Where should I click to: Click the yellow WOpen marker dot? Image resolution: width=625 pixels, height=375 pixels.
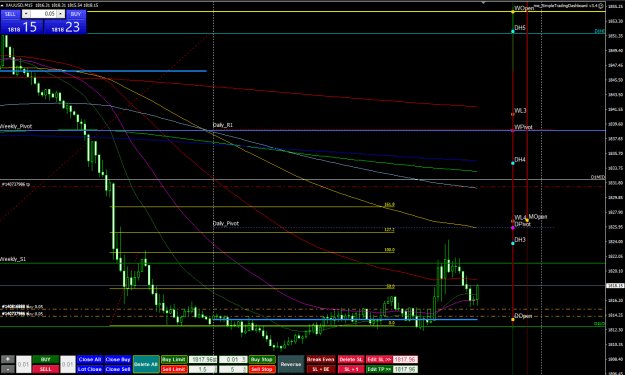point(513,12)
